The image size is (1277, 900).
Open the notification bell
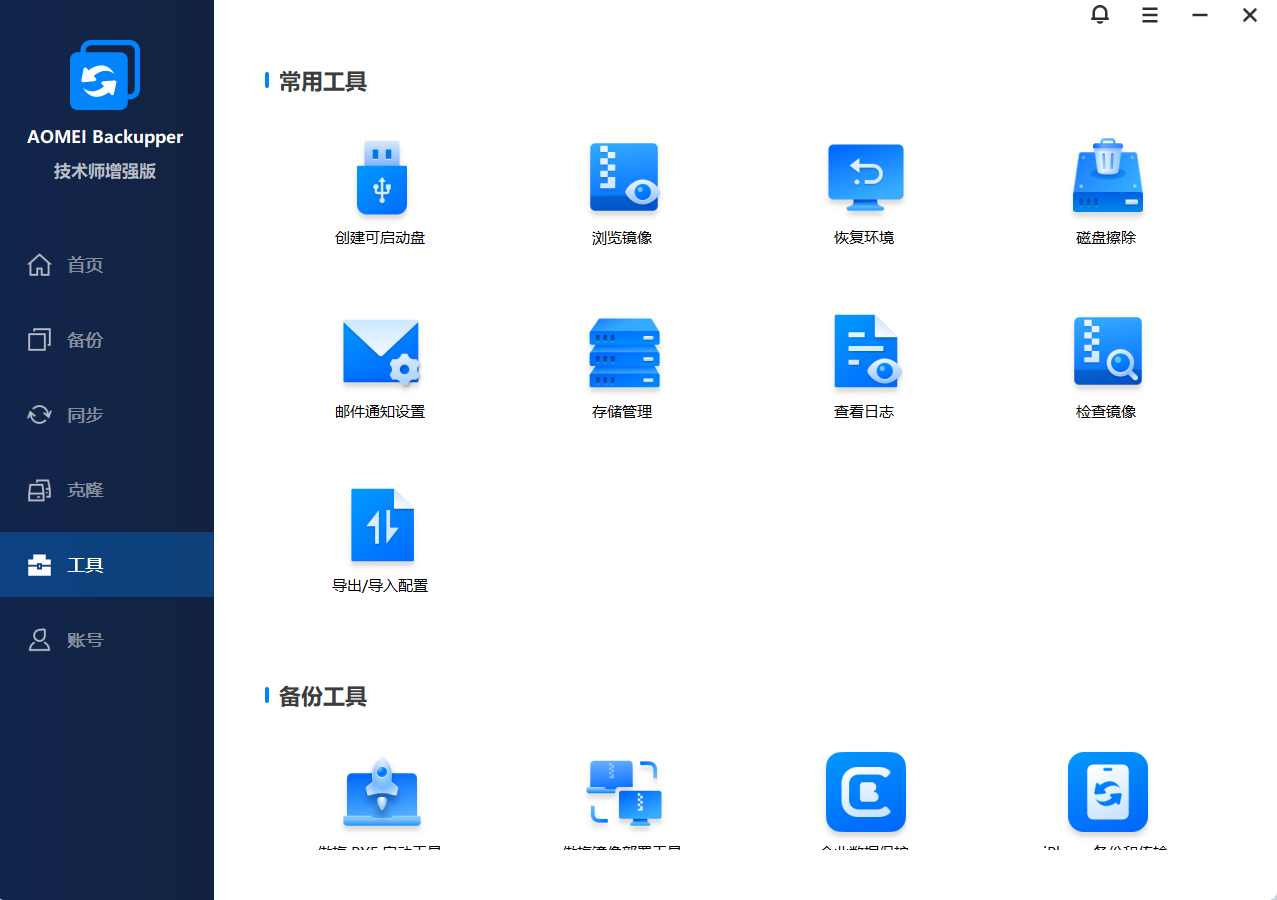coord(1099,15)
